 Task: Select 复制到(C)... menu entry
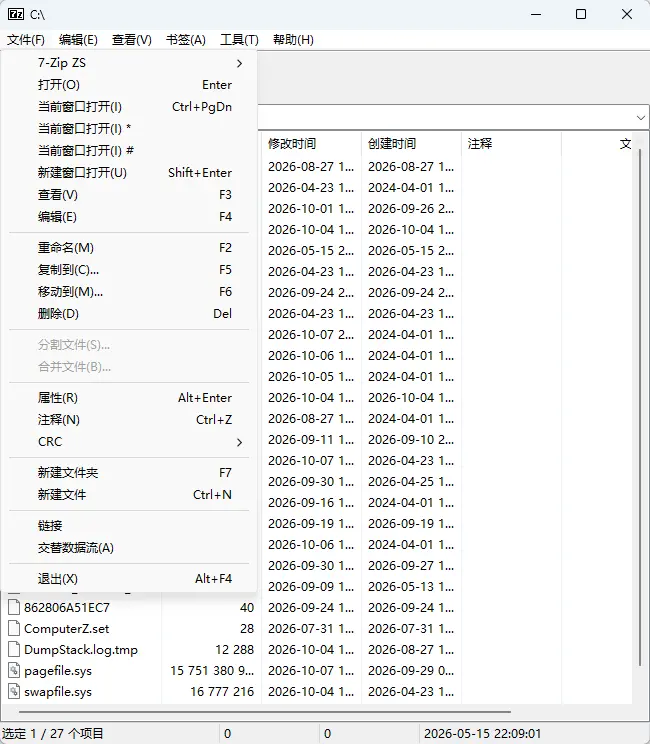(x=129, y=270)
